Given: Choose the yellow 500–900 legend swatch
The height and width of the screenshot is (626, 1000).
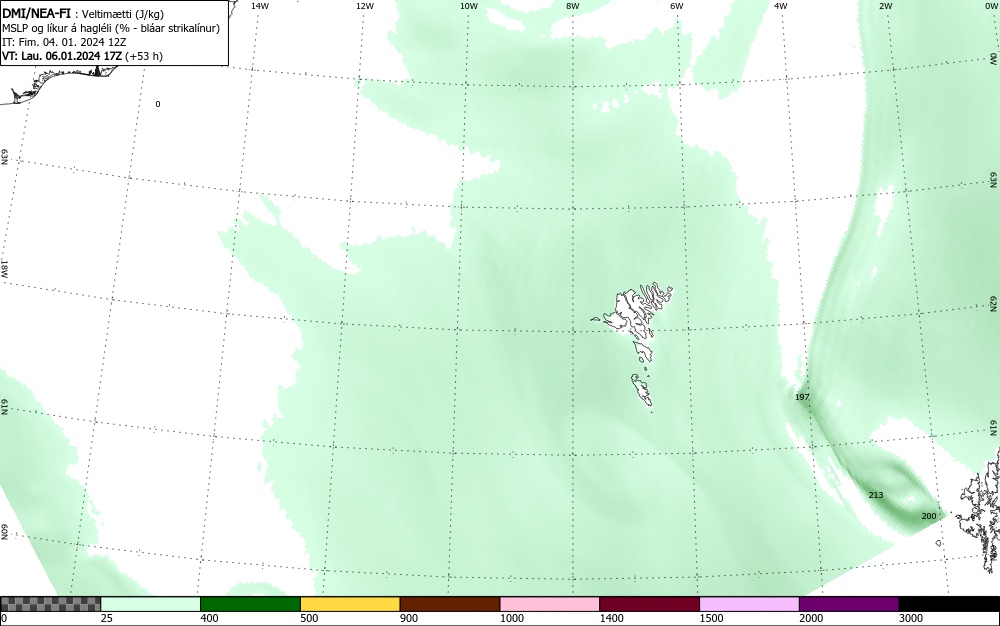Looking at the screenshot, I should (350, 604).
